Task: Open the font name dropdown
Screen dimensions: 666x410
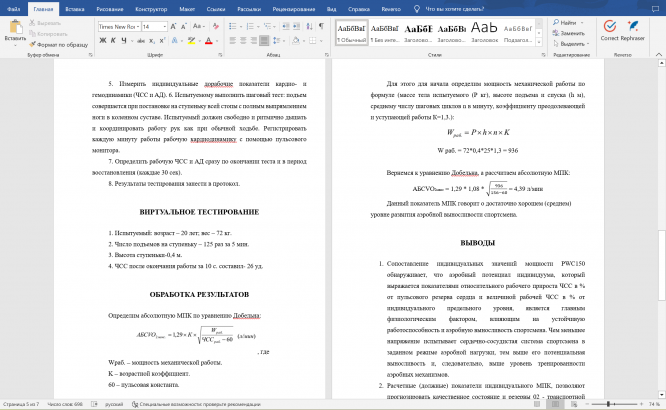Action: click(x=138, y=26)
